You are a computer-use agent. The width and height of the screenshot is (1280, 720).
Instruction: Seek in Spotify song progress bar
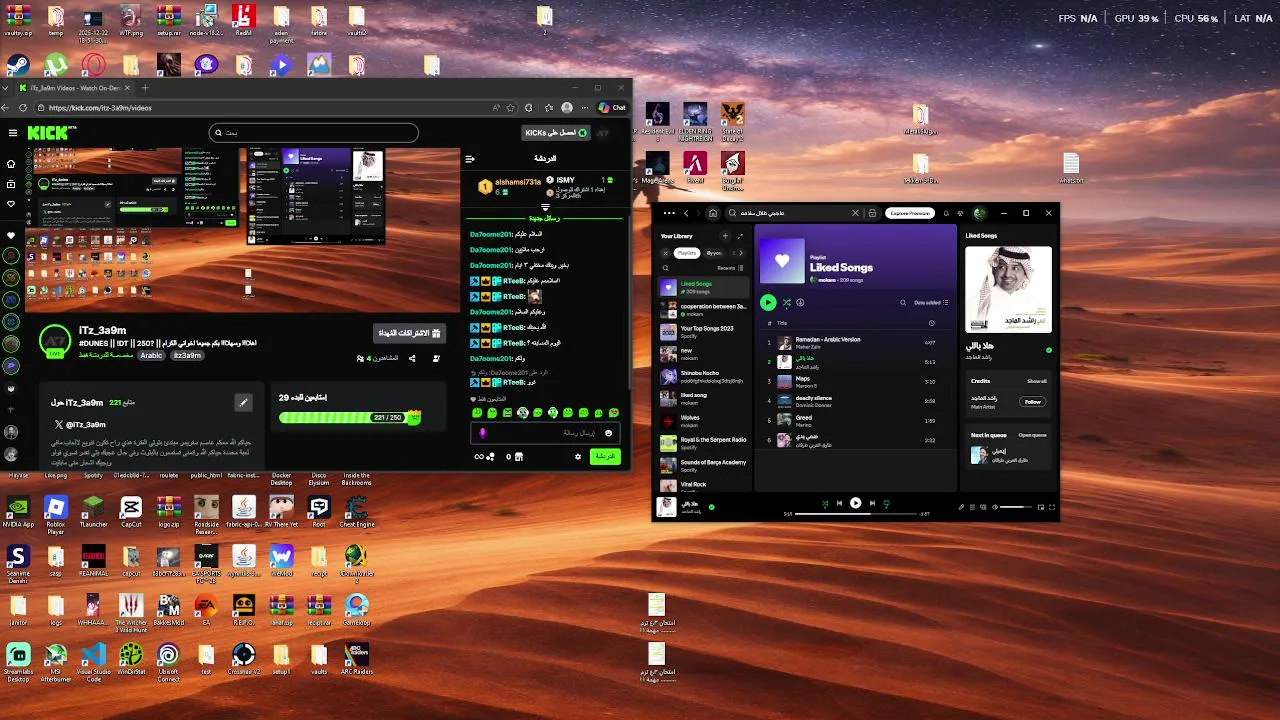(855, 514)
